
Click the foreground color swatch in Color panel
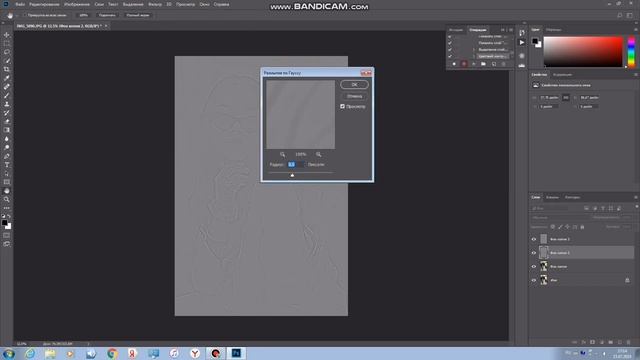pos(535,41)
